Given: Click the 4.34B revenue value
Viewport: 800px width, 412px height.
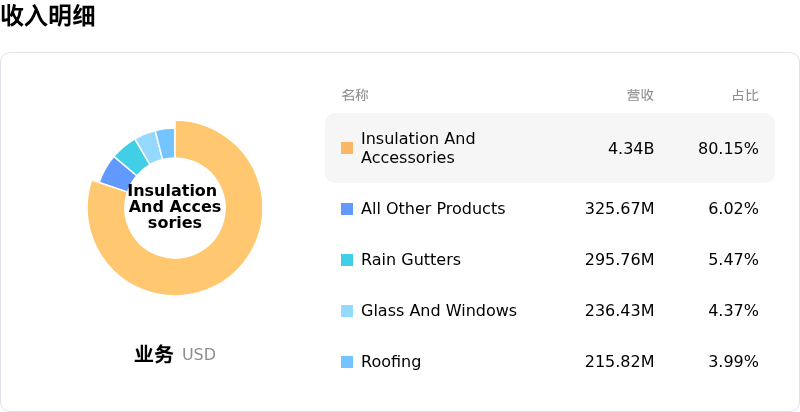Looking at the screenshot, I should coord(631,149).
